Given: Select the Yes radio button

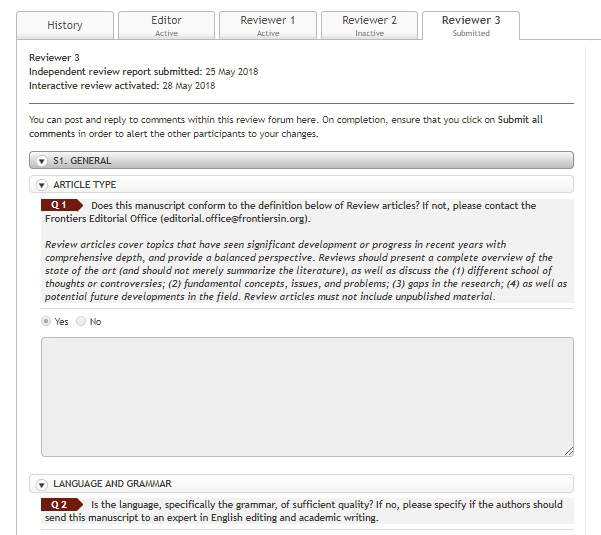Looking at the screenshot, I should (46, 322).
